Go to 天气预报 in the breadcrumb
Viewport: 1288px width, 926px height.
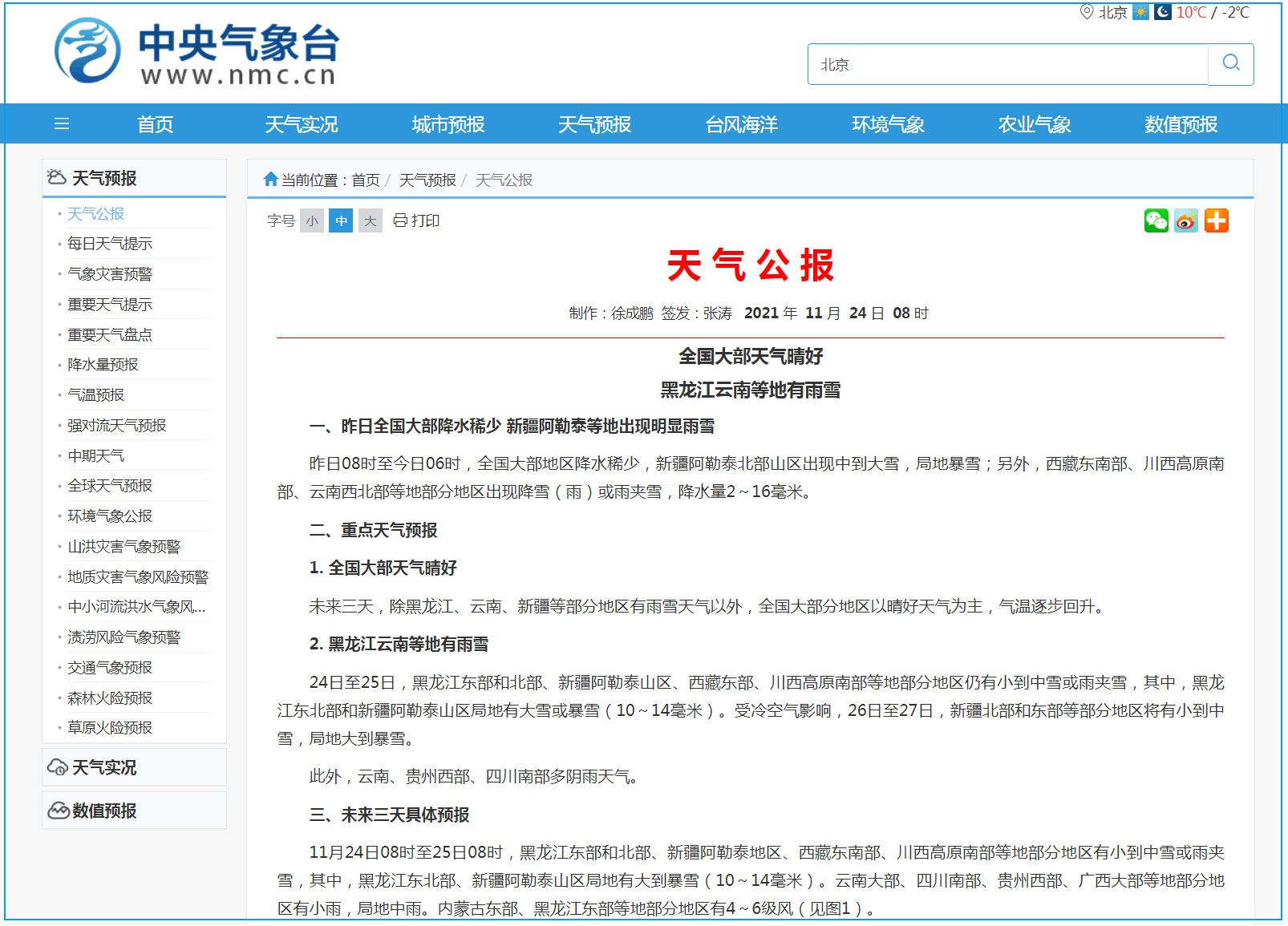[427, 180]
